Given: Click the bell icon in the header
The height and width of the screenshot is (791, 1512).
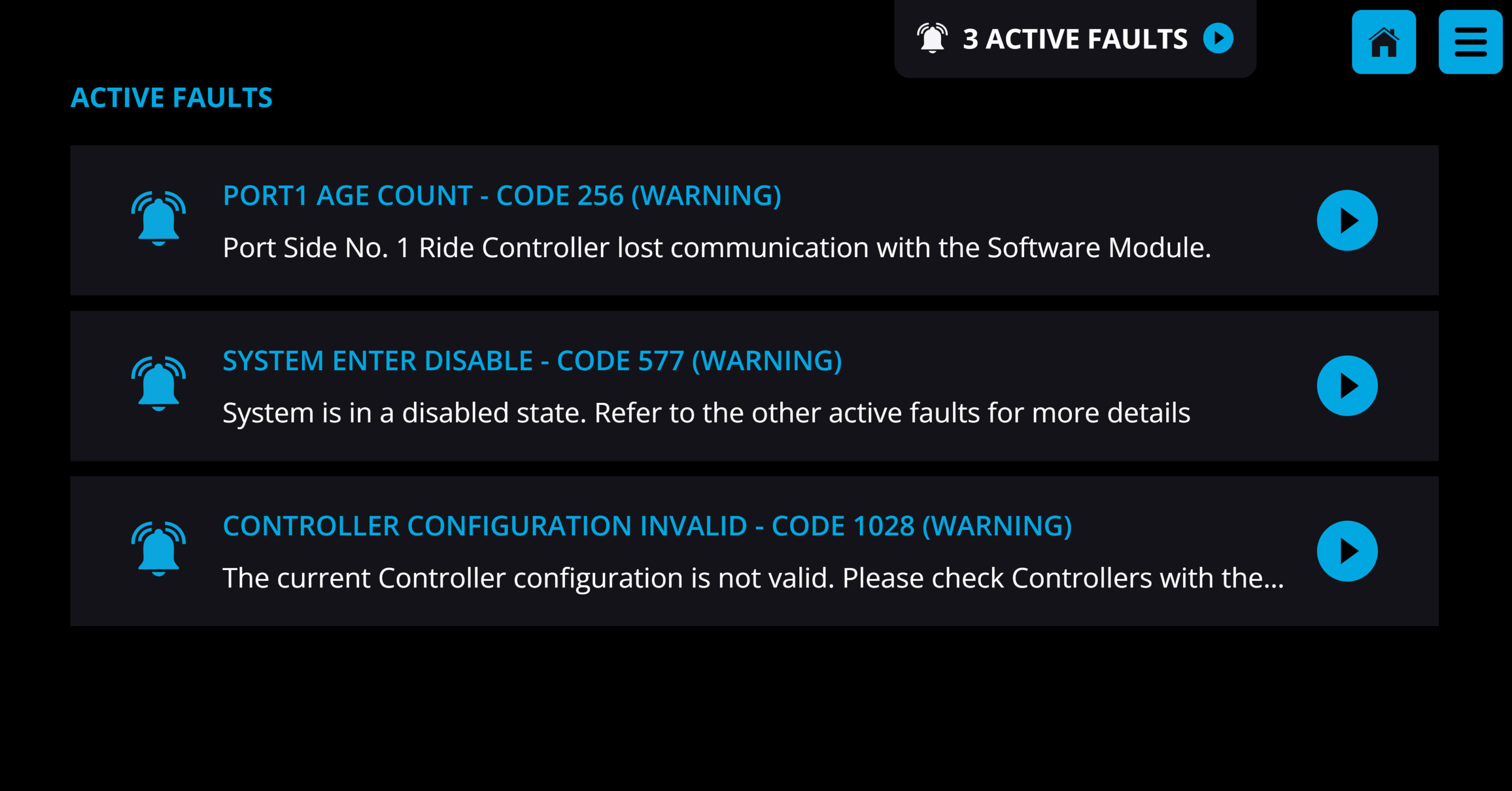Looking at the screenshot, I should (x=931, y=39).
